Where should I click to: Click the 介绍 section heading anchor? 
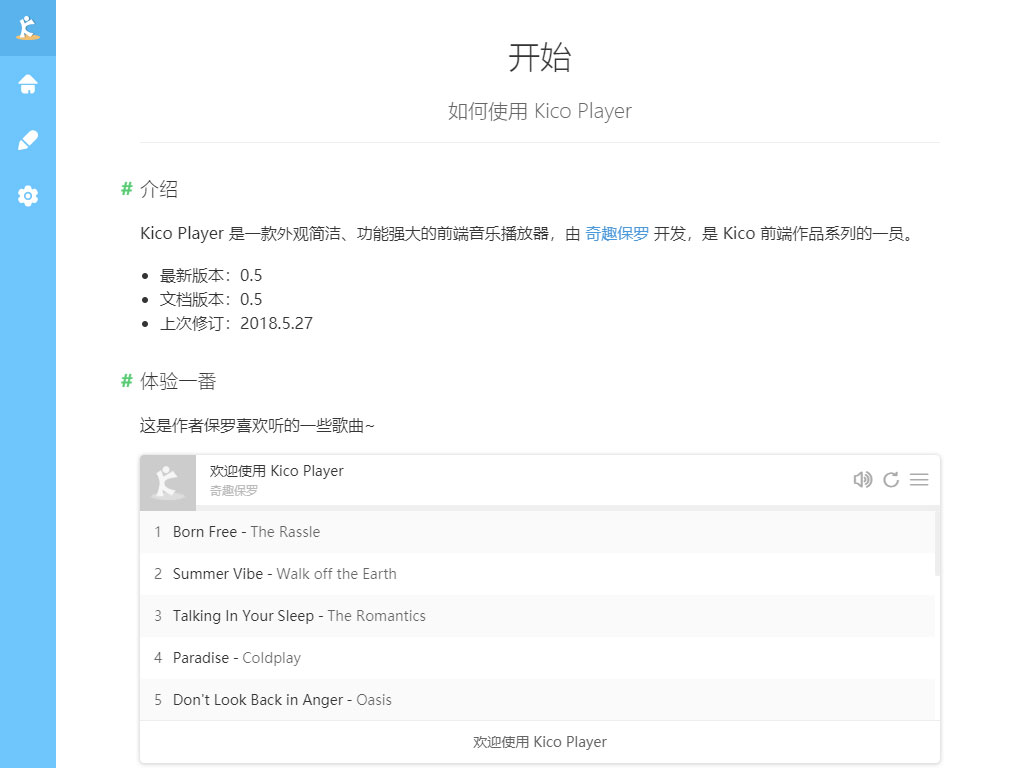pyautogui.click(x=127, y=189)
